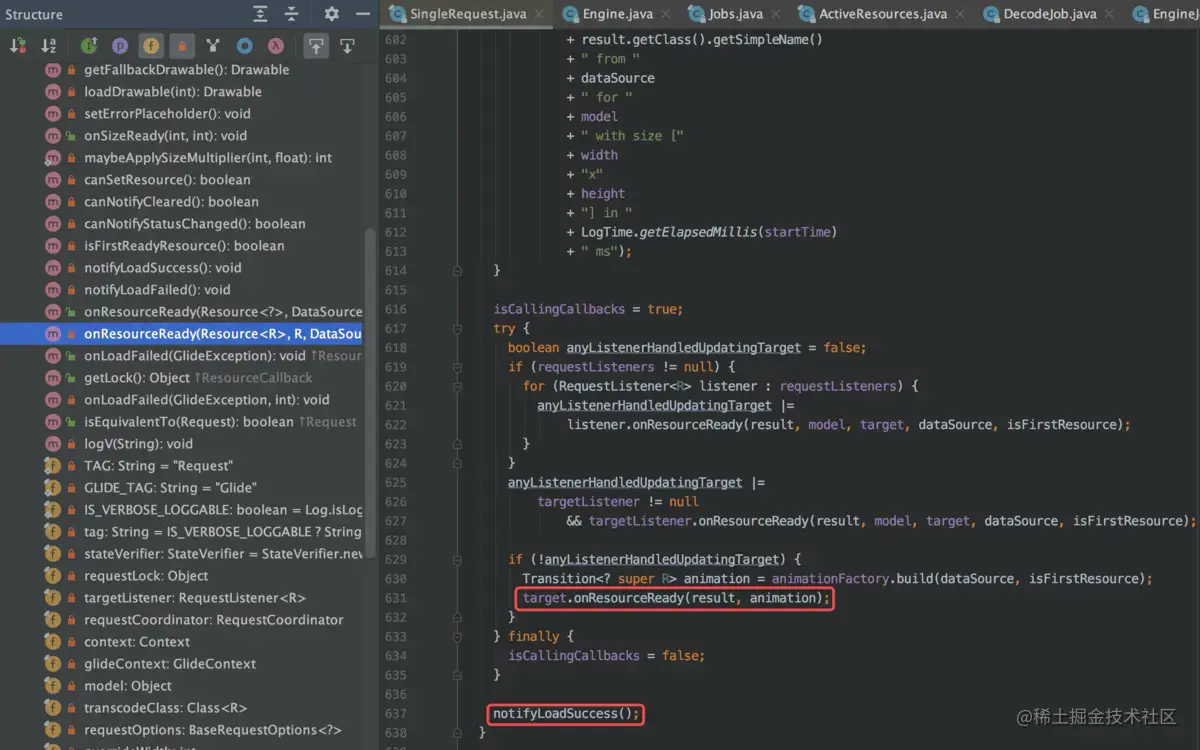Click the field icon beside model: Object

click(53, 686)
